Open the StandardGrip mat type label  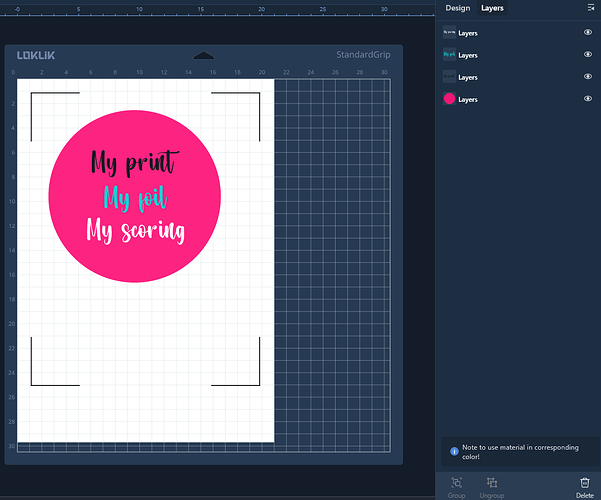pos(363,55)
